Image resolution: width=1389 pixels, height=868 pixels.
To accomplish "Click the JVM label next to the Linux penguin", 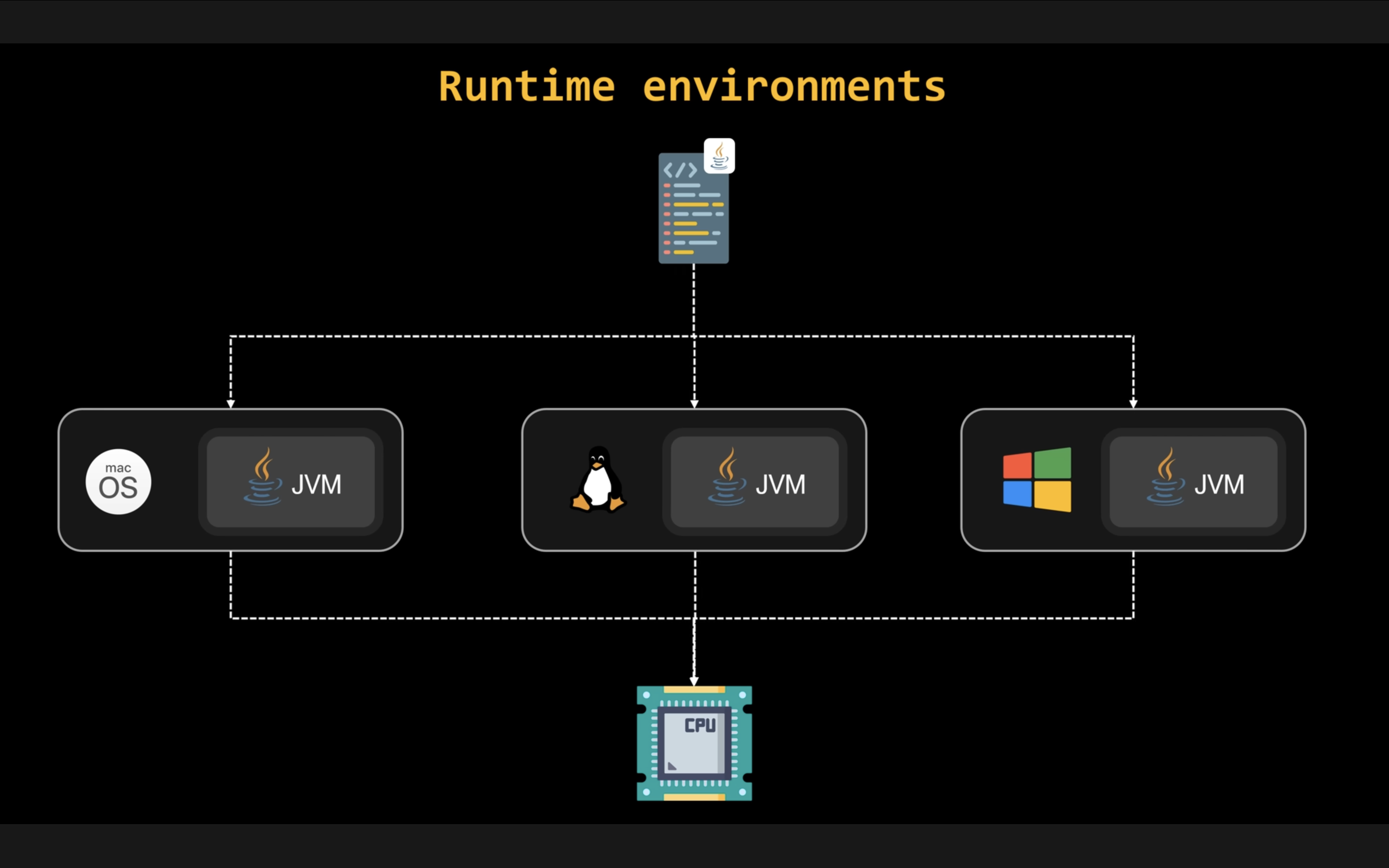I will [x=780, y=485].
